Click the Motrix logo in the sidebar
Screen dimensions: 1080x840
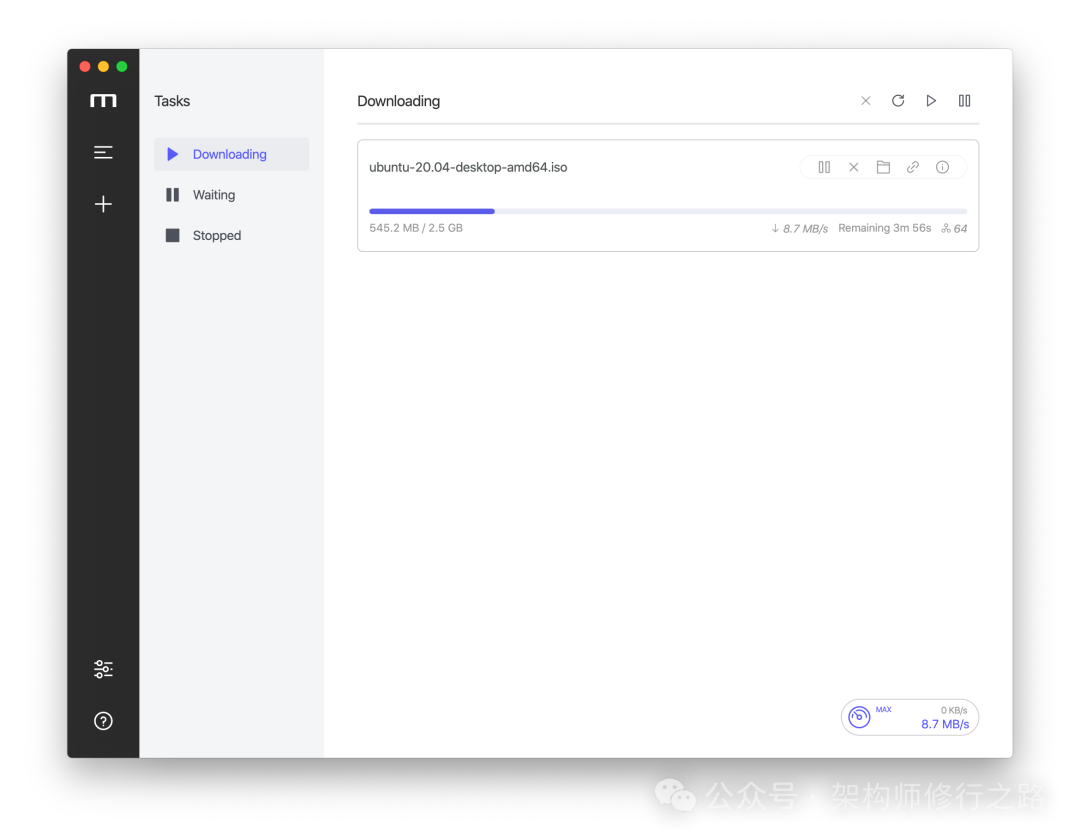point(103,101)
